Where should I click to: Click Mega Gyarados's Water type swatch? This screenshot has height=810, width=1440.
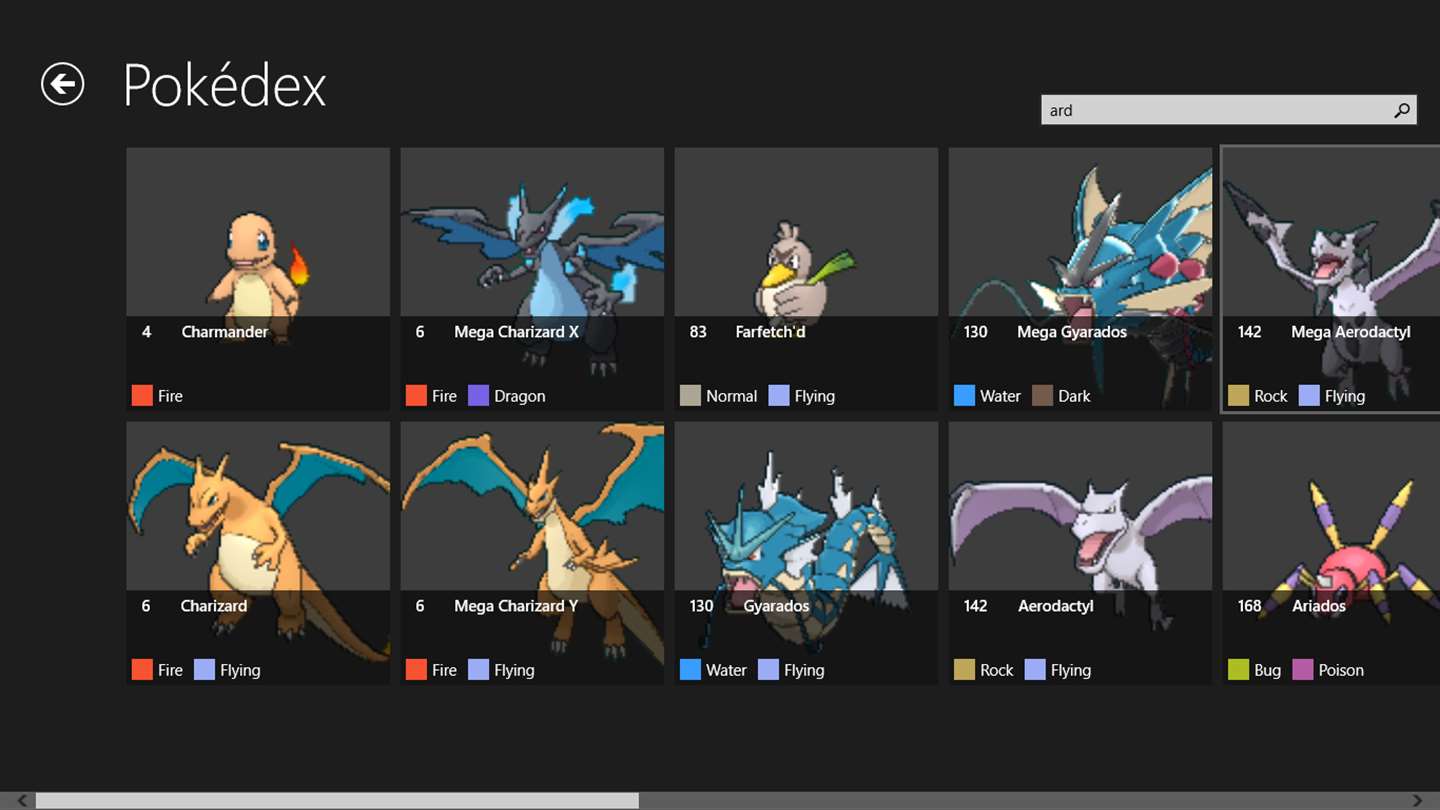point(964,396)
